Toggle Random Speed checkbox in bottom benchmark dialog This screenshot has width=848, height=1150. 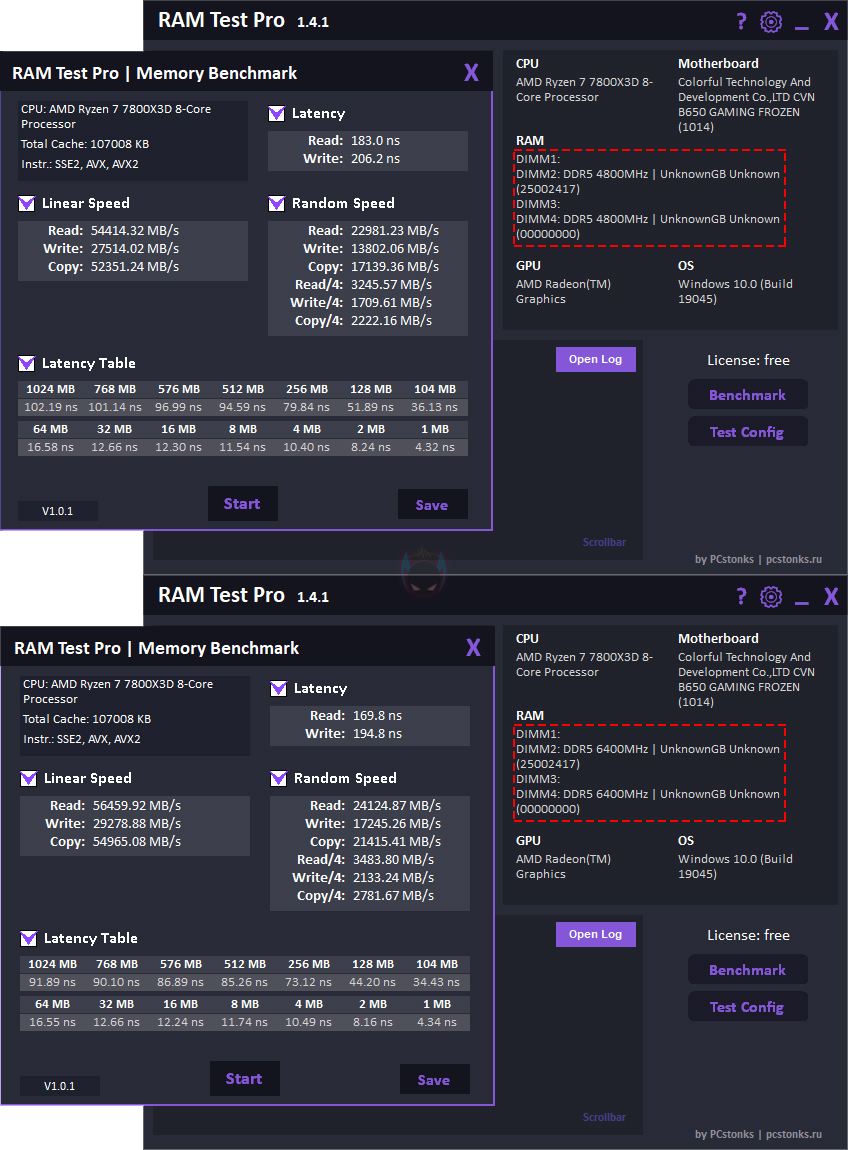[279, 778]
